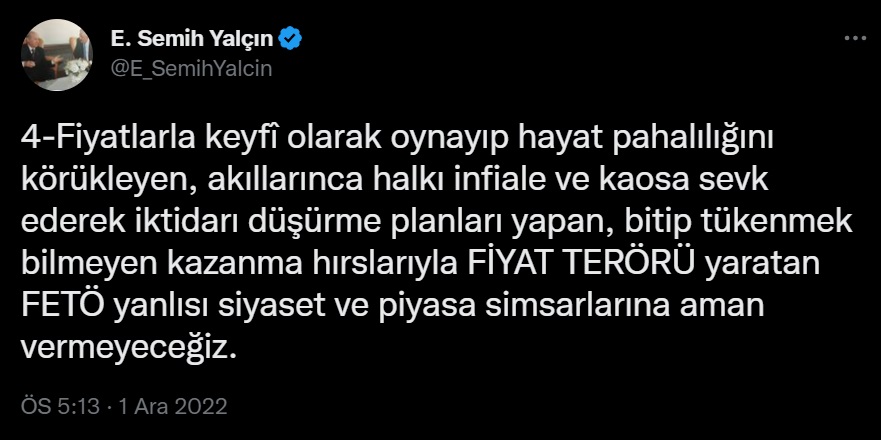Click the ÖS 5:13 timestamp

click(61, 406)
